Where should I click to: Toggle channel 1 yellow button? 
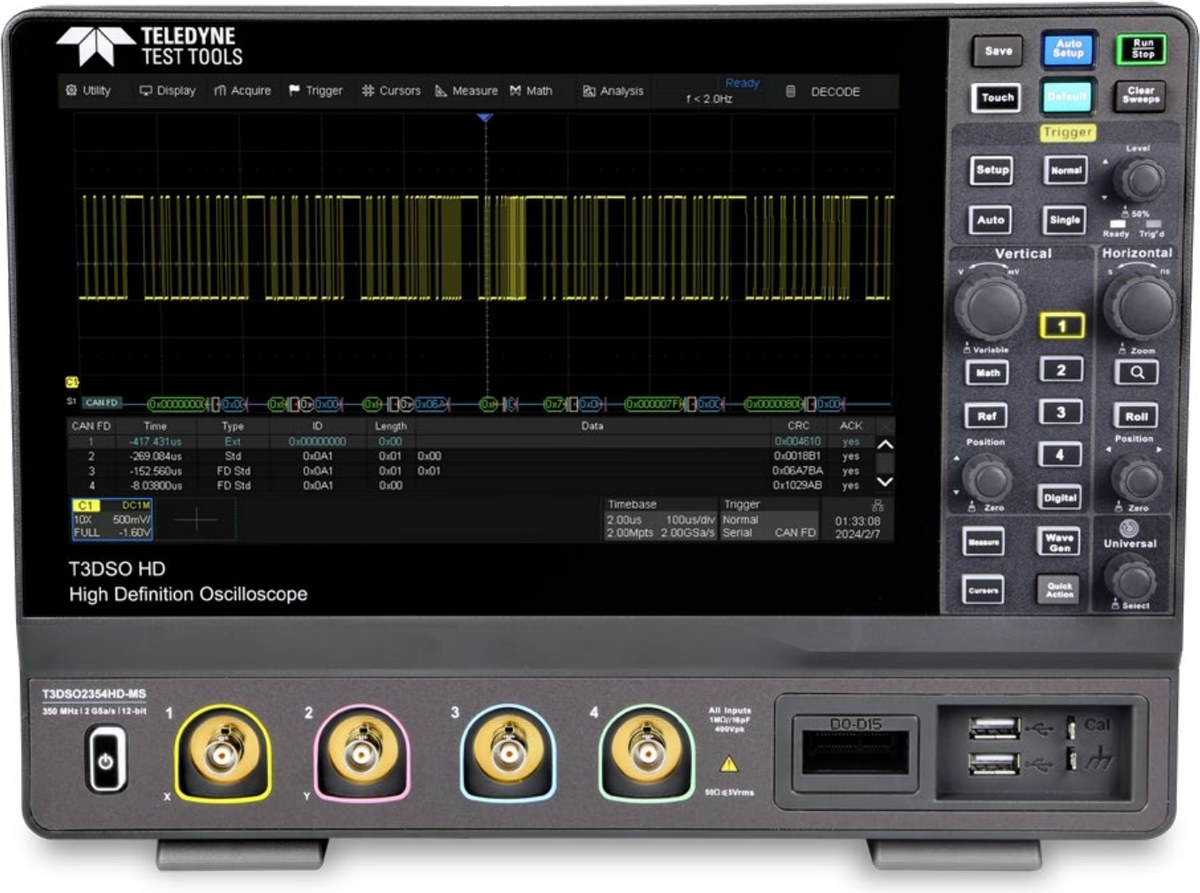pos(1062,325)
